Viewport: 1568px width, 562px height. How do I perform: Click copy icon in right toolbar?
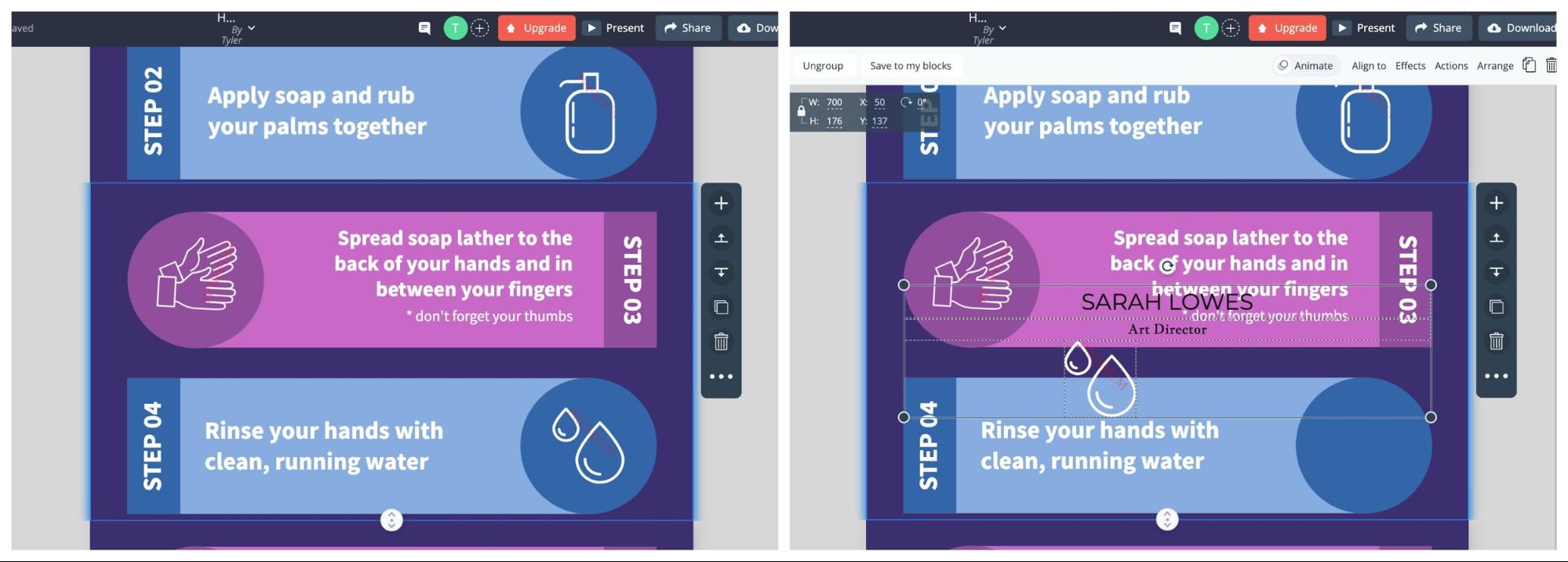click(1529, 65)
